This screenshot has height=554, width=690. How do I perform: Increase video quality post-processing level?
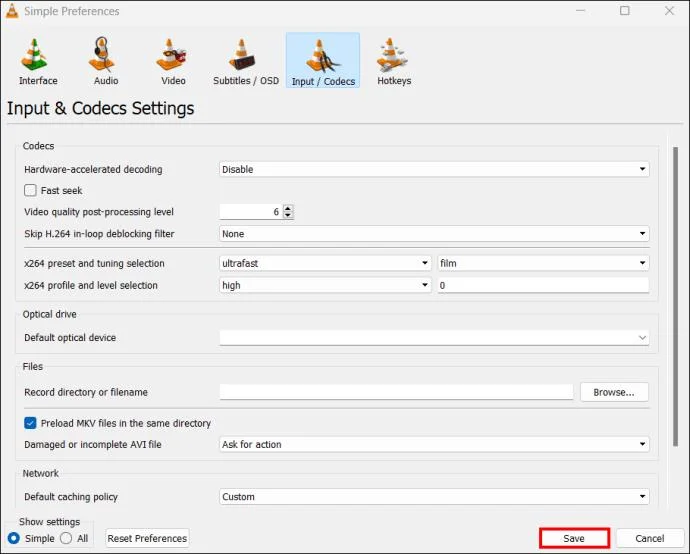(x=288, y=208)
